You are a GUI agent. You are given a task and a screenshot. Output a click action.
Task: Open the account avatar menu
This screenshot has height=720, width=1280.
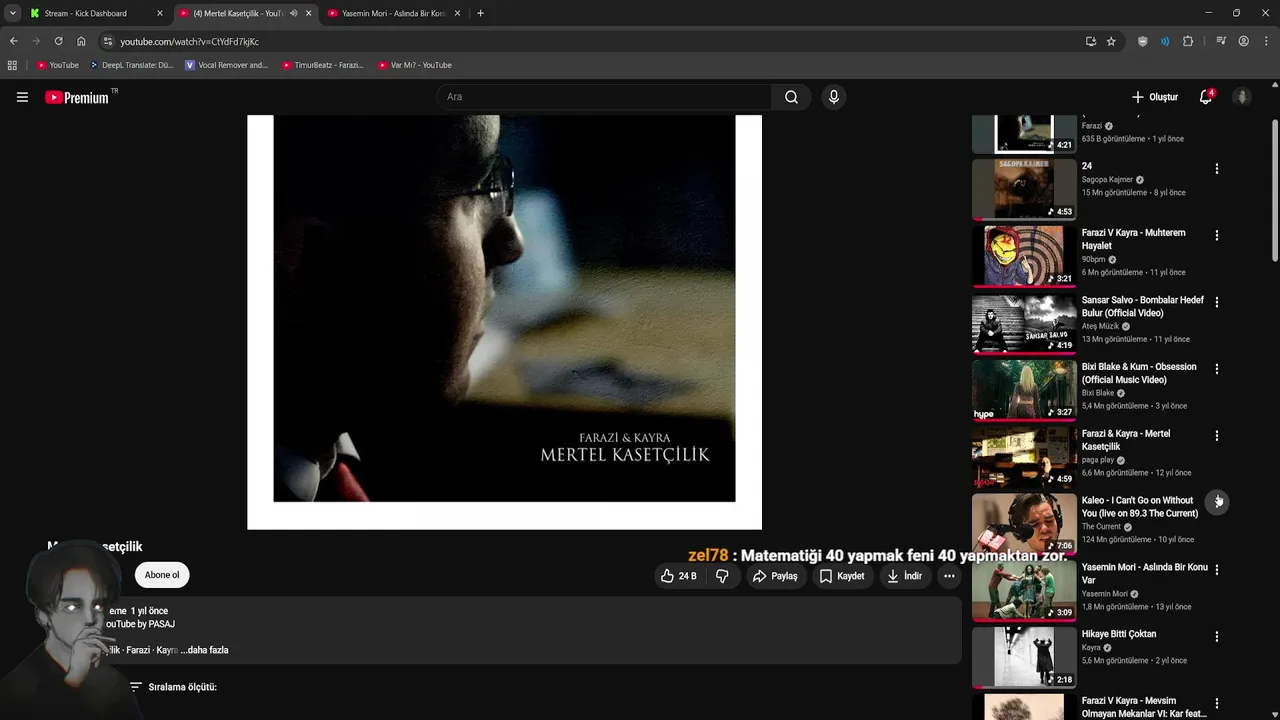pyautogui.click(x=1242, y=97)
